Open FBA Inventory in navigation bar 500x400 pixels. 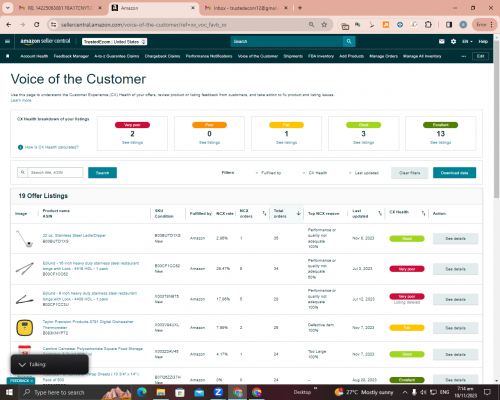point(321,56)
